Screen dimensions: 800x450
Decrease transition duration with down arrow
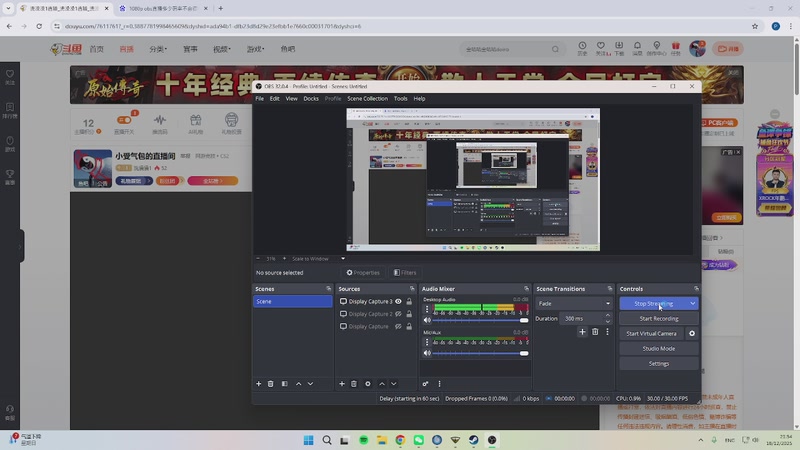607,321
